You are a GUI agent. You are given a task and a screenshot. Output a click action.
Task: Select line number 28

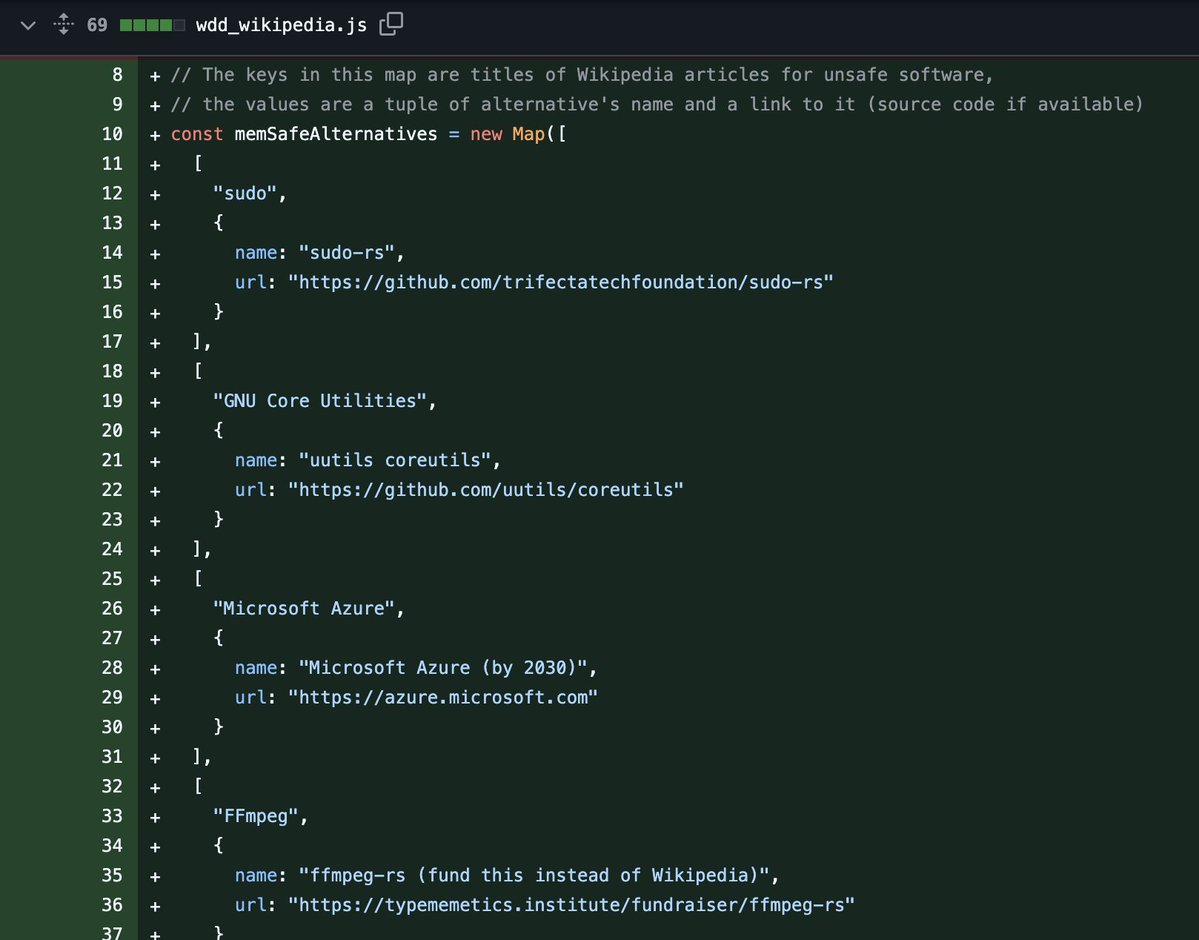(112, 668)
